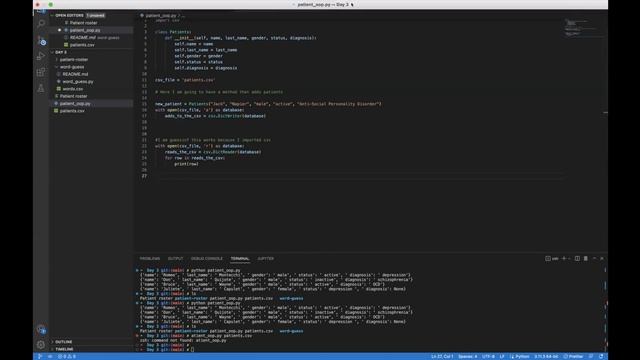Click the unsaved dot beside patient_oop.py

(x=60, y=30)
